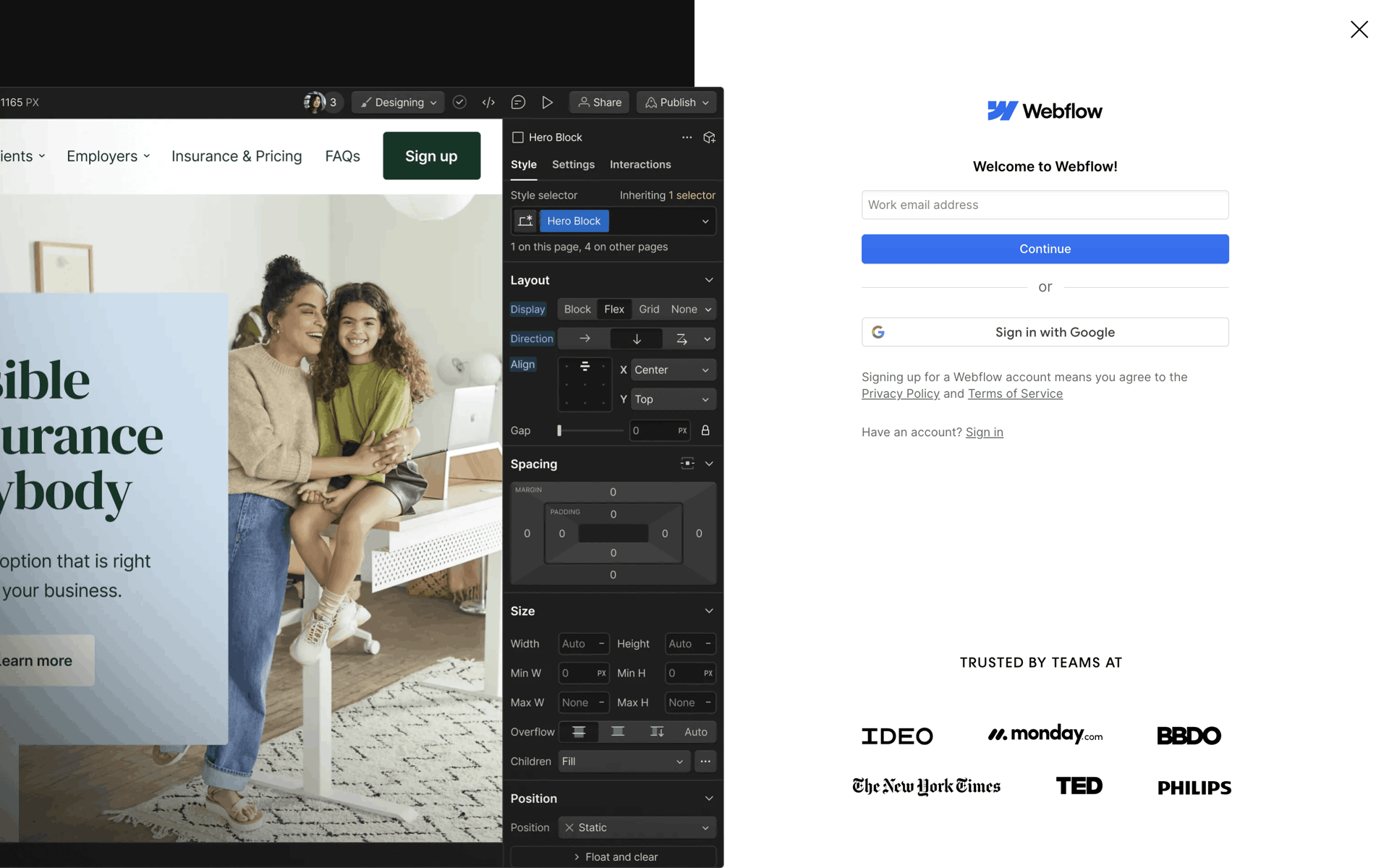Screen dimensions: 1389x868
Task: Set overflow to visible icon
Action: [579, 732]
